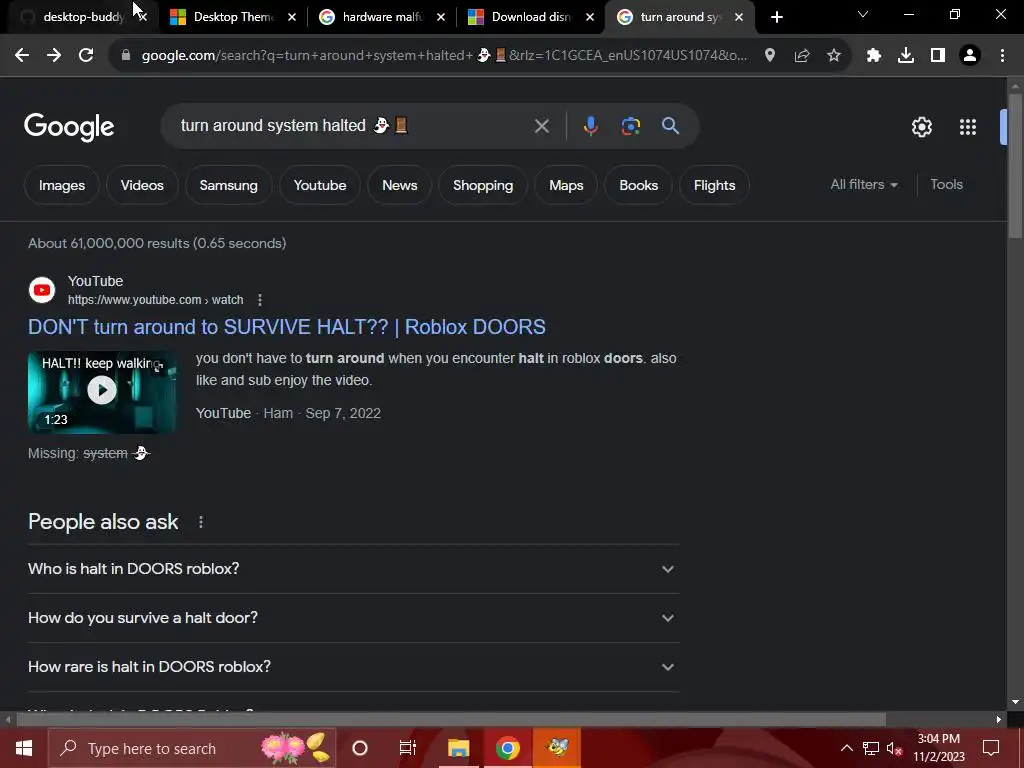Screen dimensions: 1024x768
Task: Go forward using the forward arrow
Action: tap(54, 56)
